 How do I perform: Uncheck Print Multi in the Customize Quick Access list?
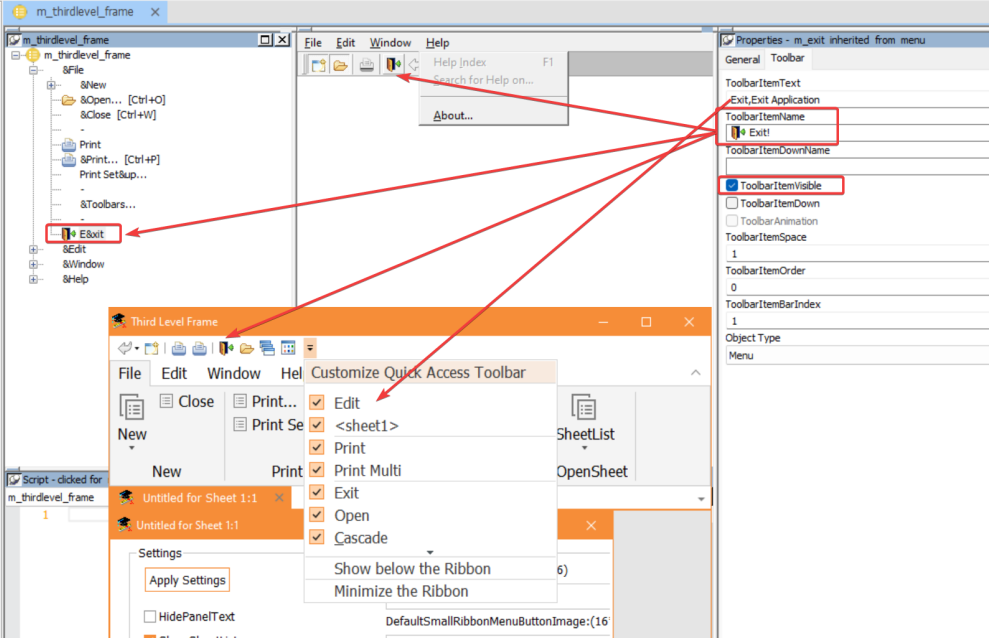click(317, 470)
